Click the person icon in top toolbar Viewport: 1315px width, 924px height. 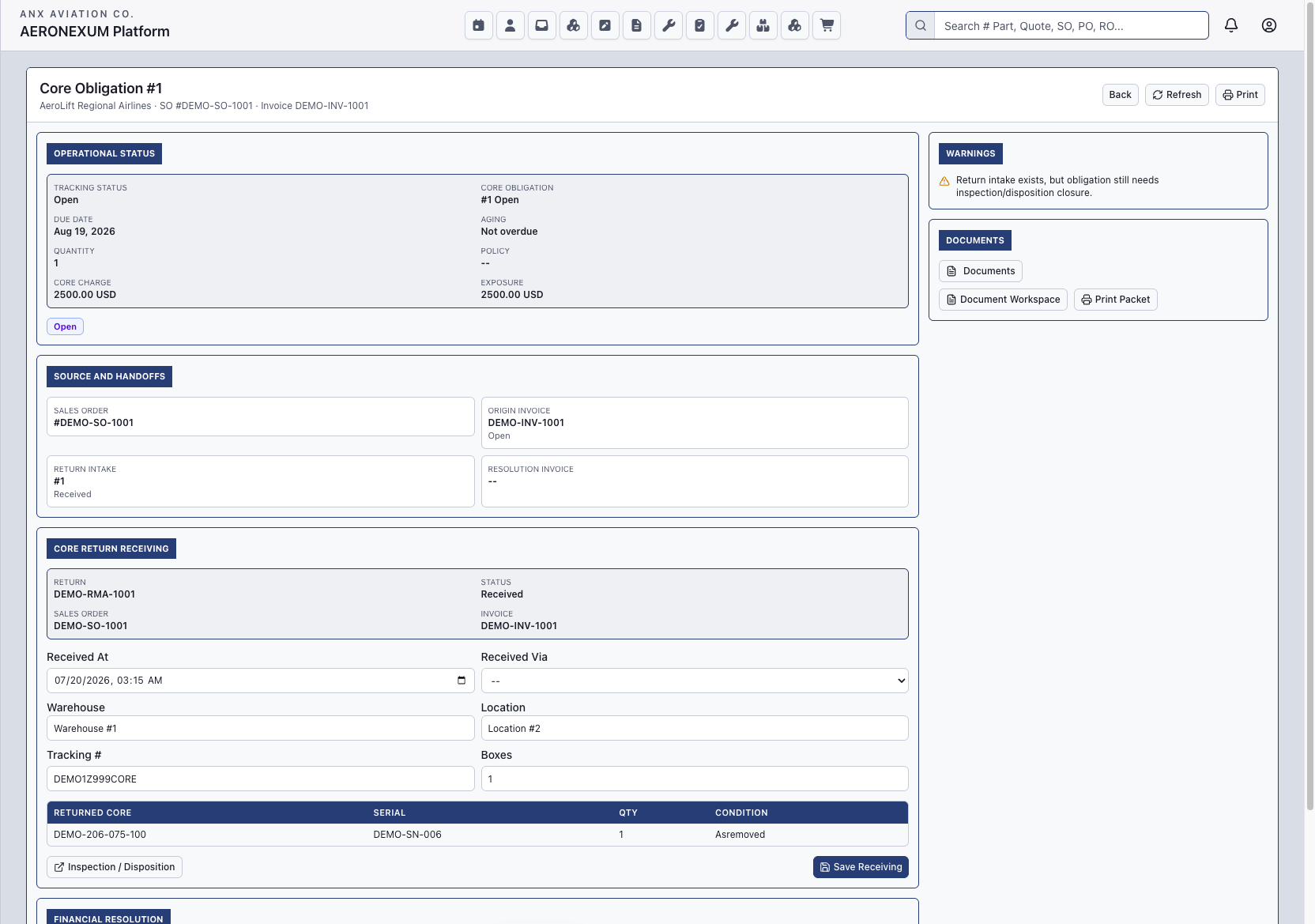coord(511,25)
